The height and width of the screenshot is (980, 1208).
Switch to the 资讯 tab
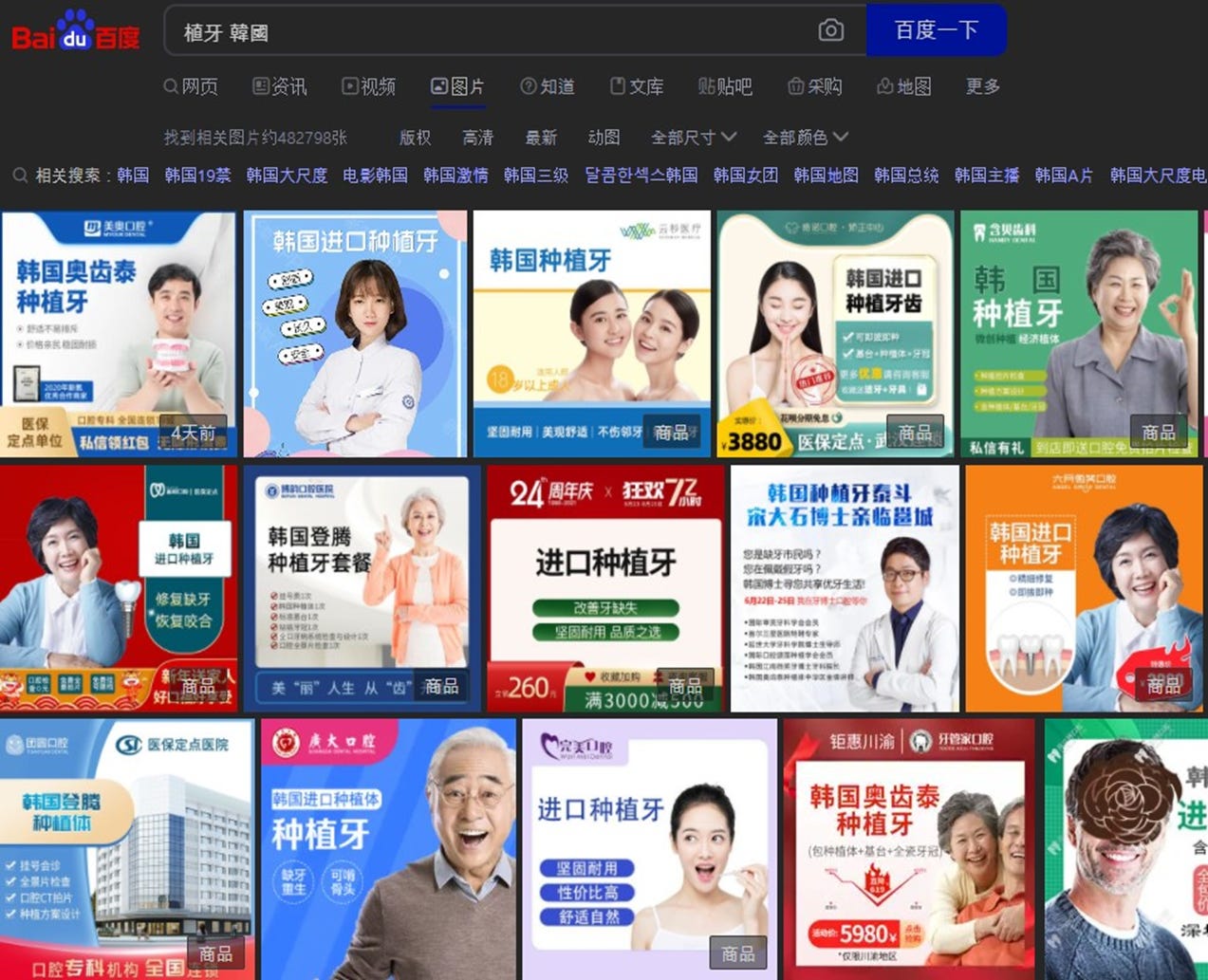coord(280,86)
